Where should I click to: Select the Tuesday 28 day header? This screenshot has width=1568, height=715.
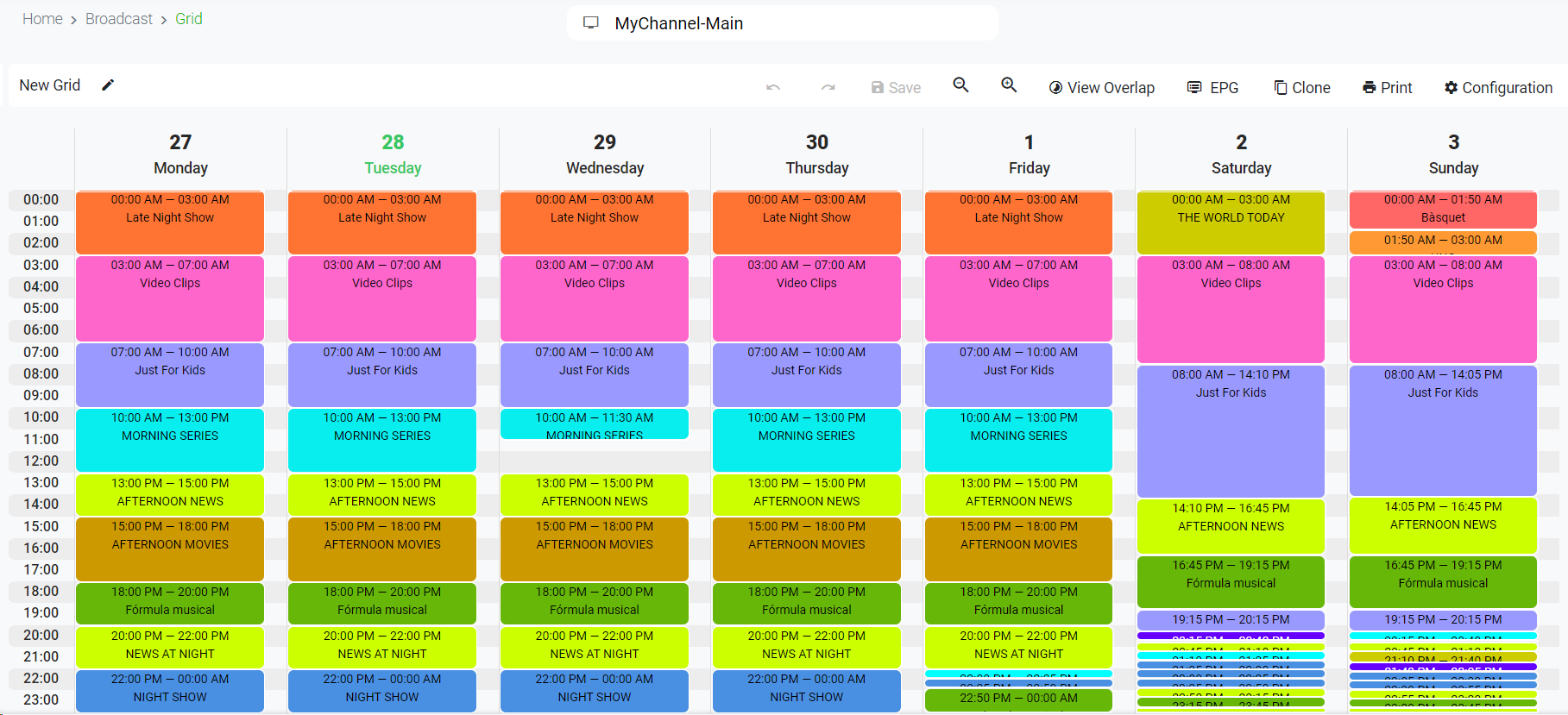click(x=393, y=154)
